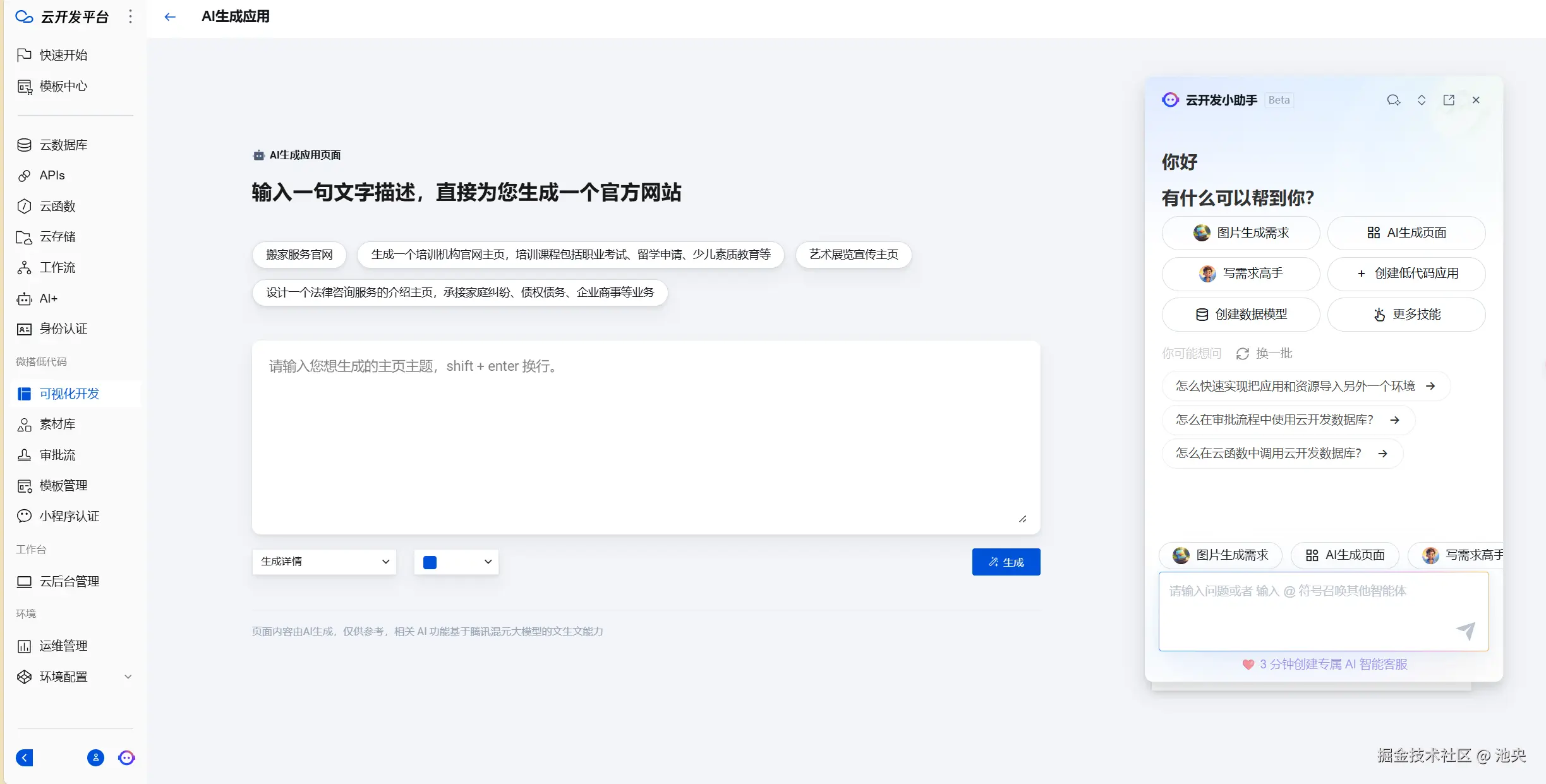The image size is (1546, 784).
Task: Open the assistant robot icon at sidebar bottom
Action: click(126, 757)
